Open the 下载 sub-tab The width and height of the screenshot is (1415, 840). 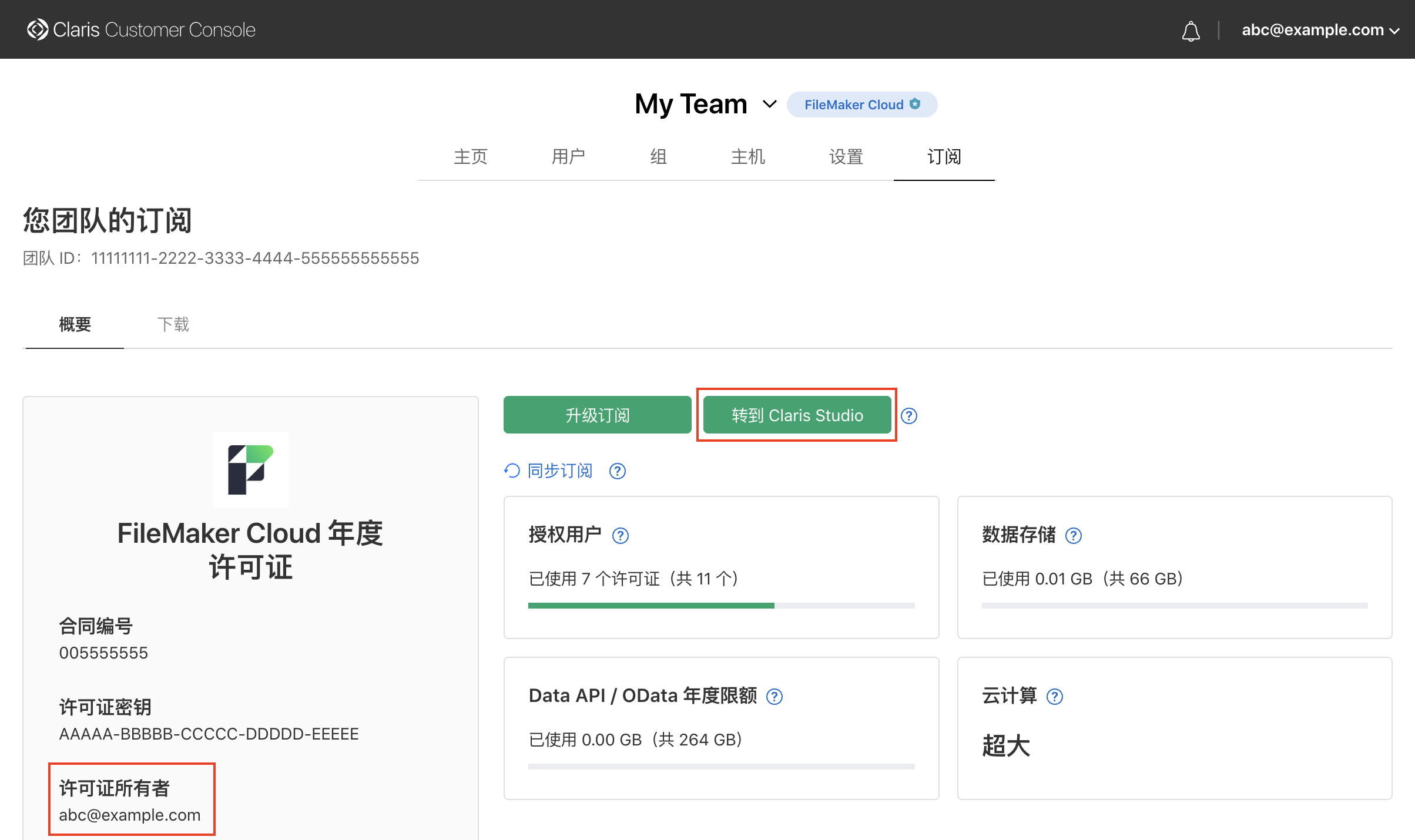[x=173, y=324]
